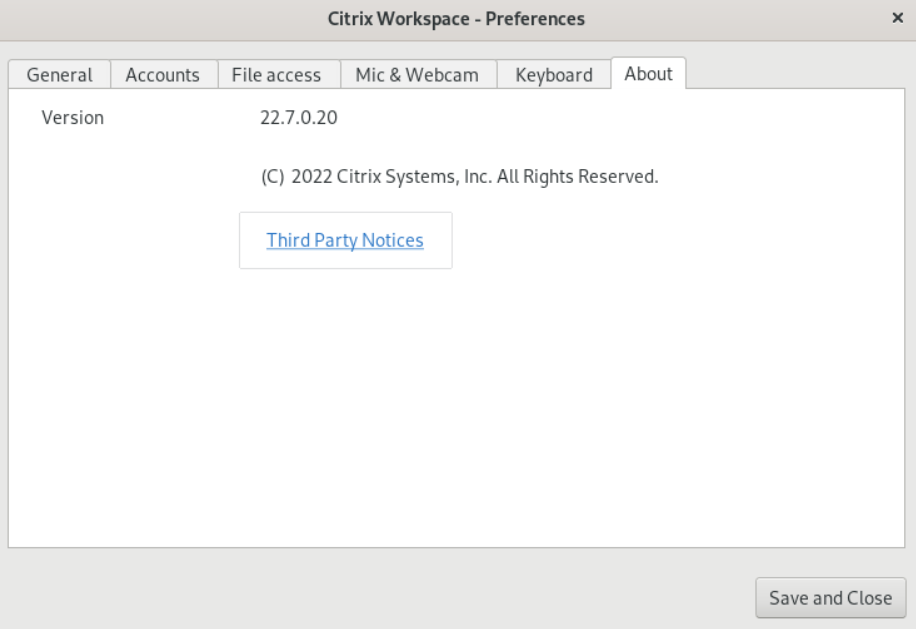Close the Preferences window
The image size is (916, 629).
[898, 18]
